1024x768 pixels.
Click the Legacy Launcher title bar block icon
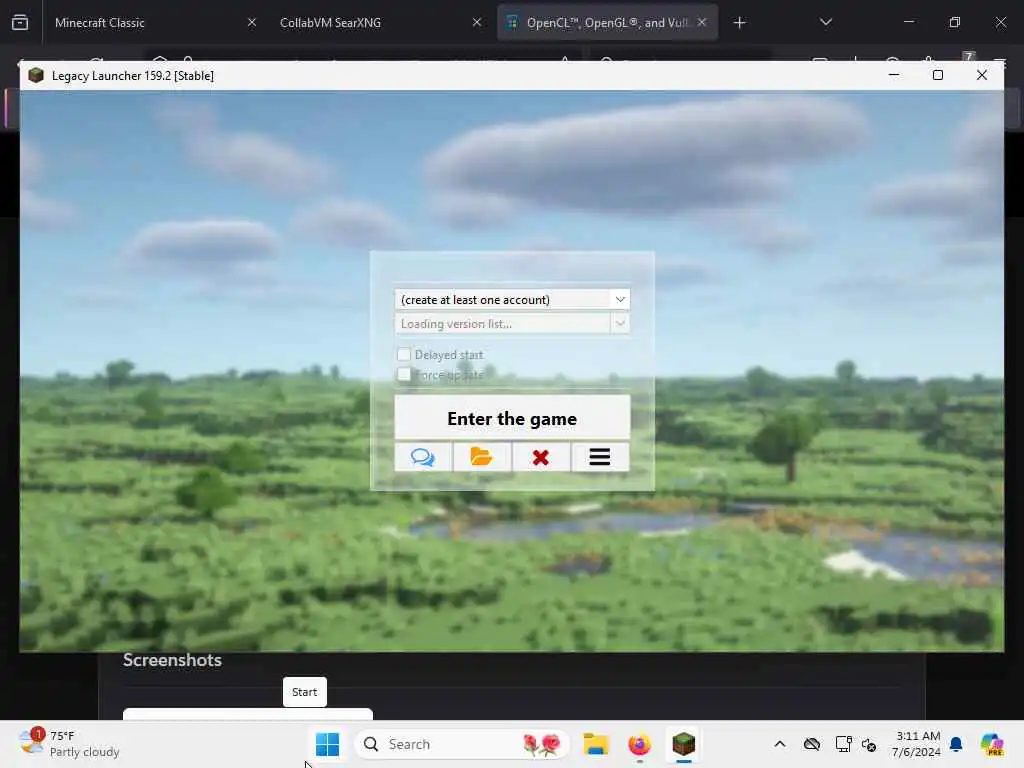point(36,75)
